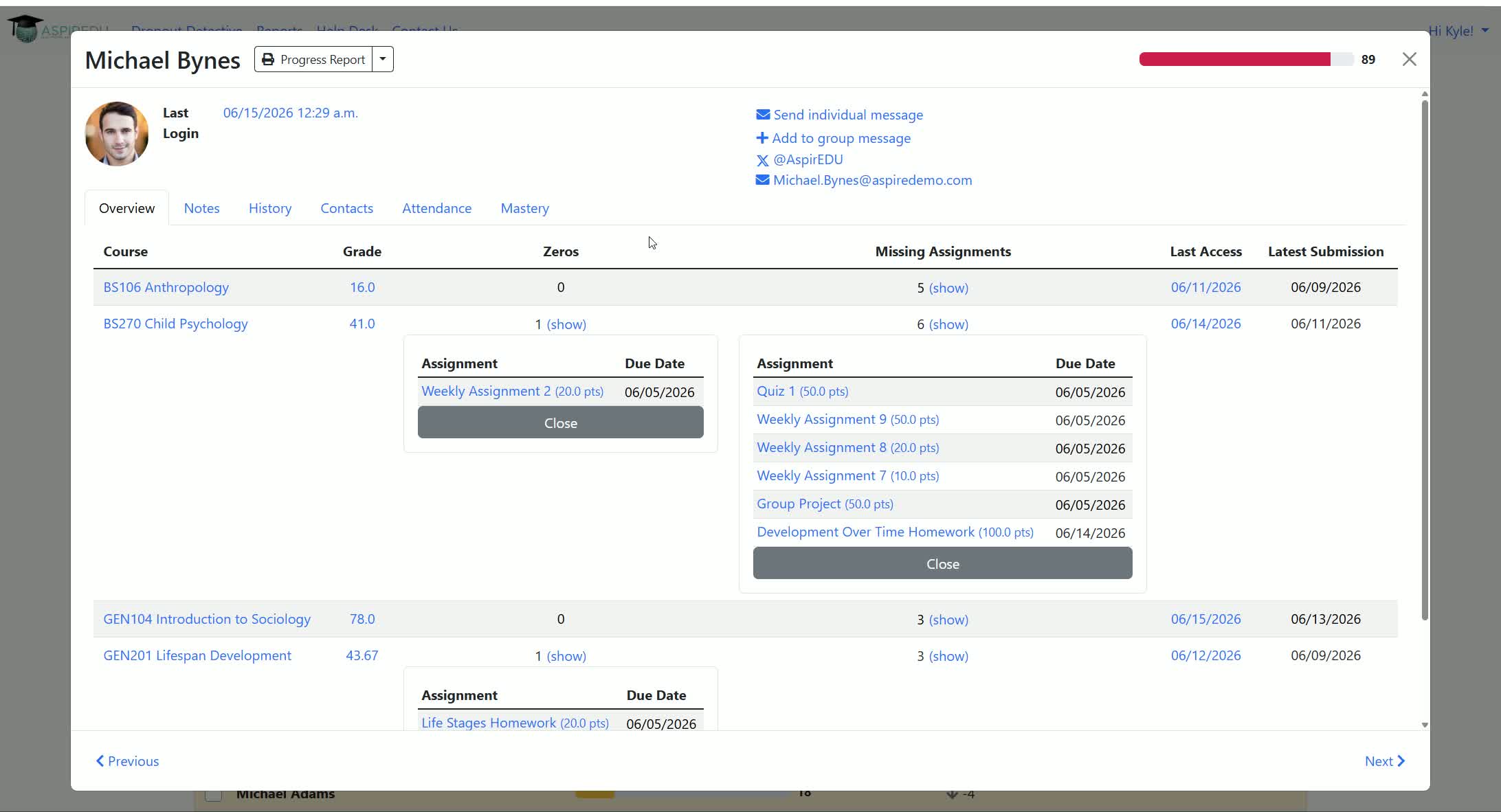Go to the Previous student
The image size is (1501, 812).
click(x=127, y=761)
